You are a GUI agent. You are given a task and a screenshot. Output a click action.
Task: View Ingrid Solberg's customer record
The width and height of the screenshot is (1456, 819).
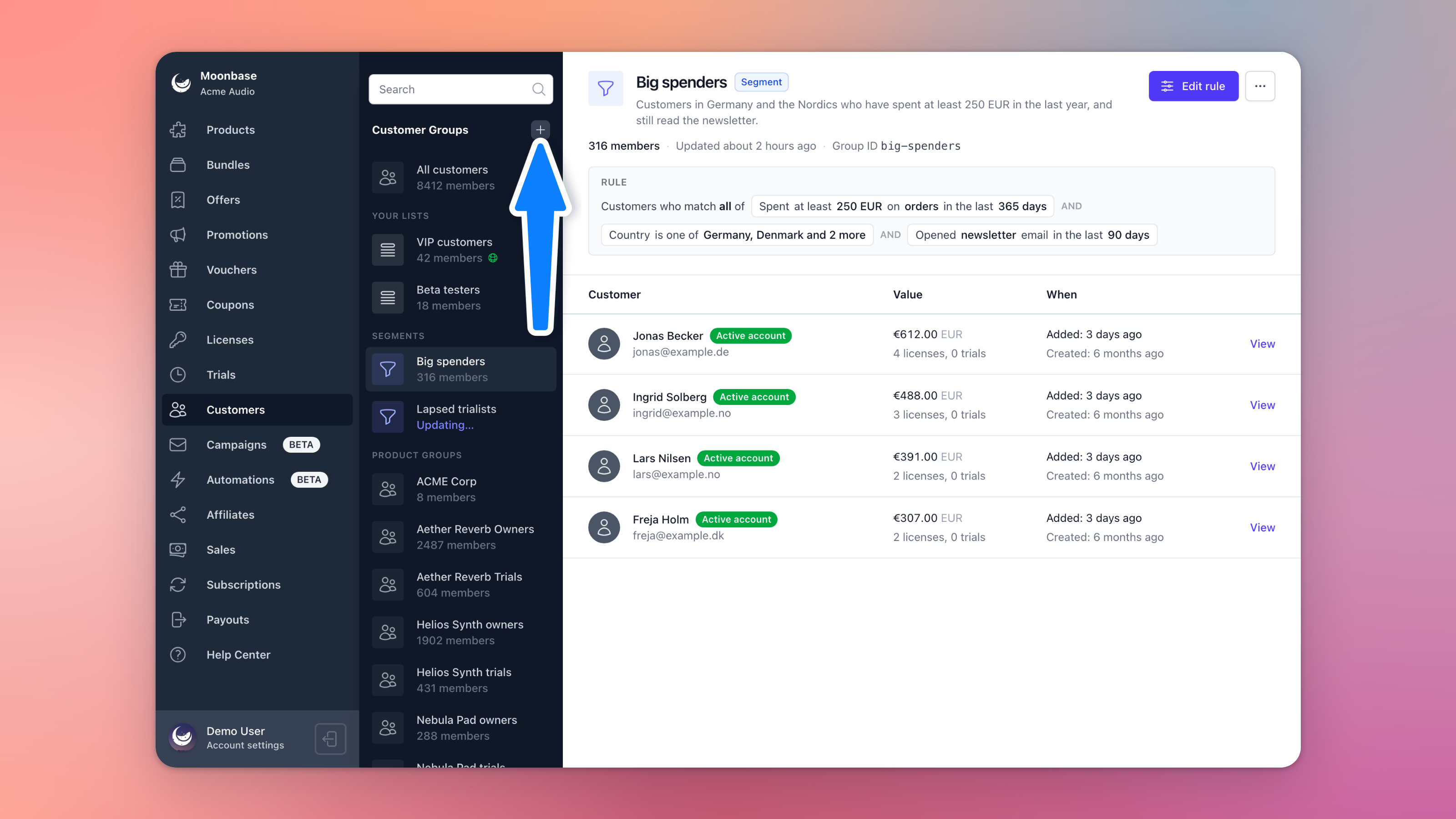point(1262,405)
